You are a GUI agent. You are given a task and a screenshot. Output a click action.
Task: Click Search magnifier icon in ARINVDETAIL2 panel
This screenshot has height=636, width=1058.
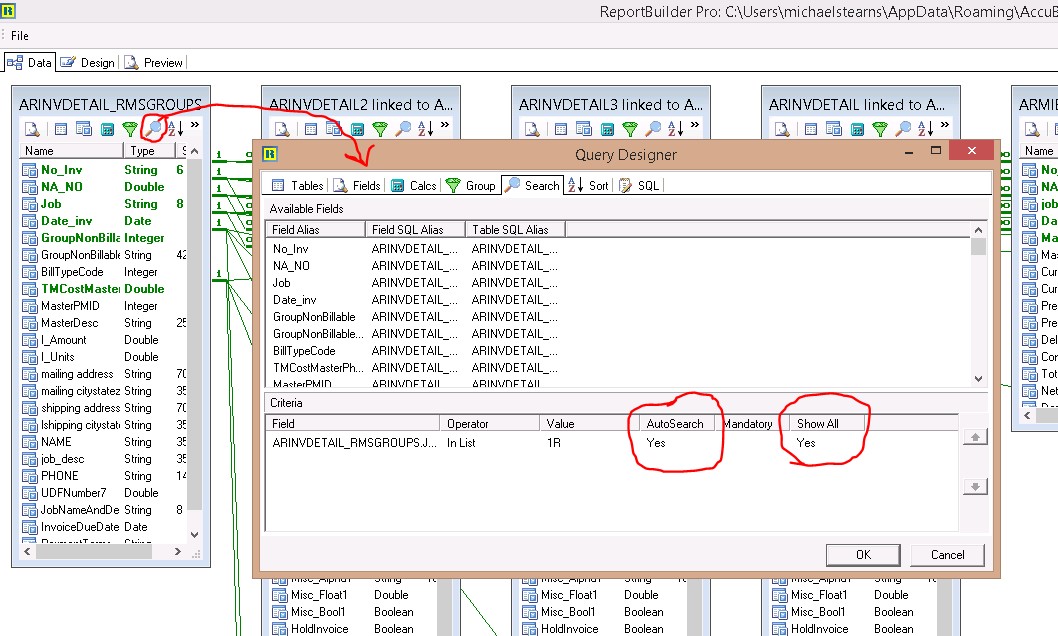(403, 127)
